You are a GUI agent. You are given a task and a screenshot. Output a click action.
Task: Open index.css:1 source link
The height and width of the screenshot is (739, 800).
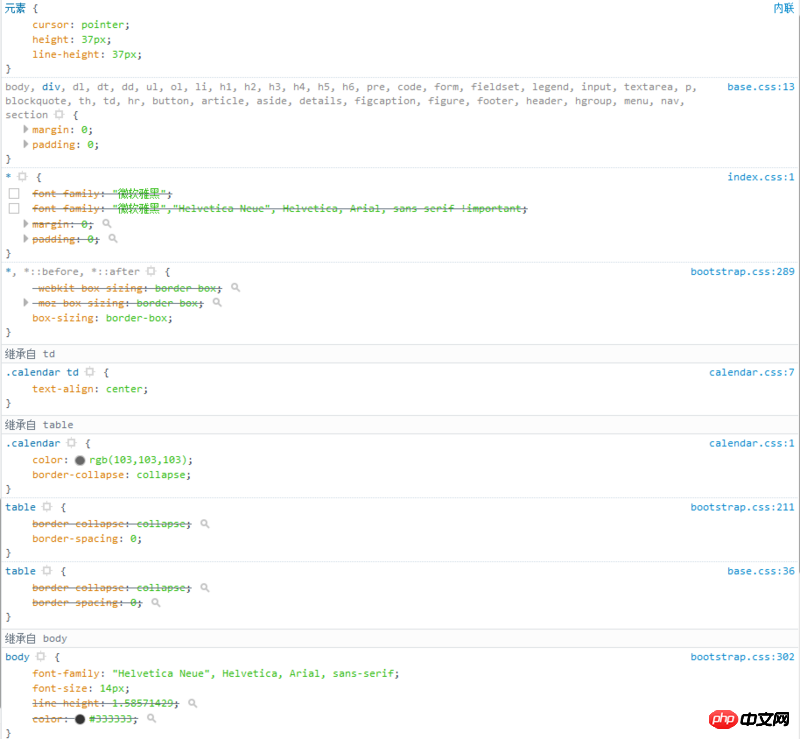click(761, 177)
